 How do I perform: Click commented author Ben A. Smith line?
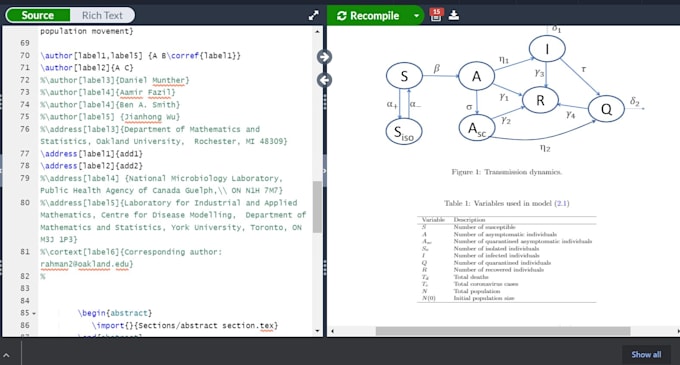[110, 104]
